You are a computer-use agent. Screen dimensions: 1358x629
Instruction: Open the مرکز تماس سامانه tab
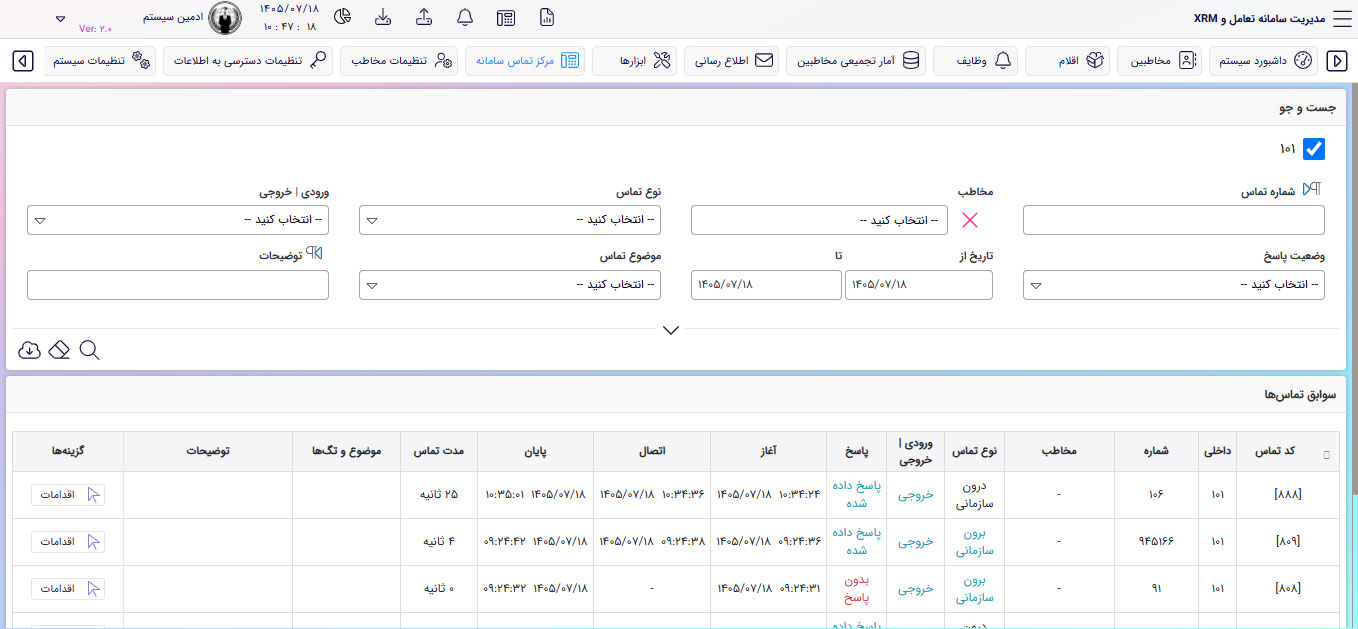tap(525, 61)
